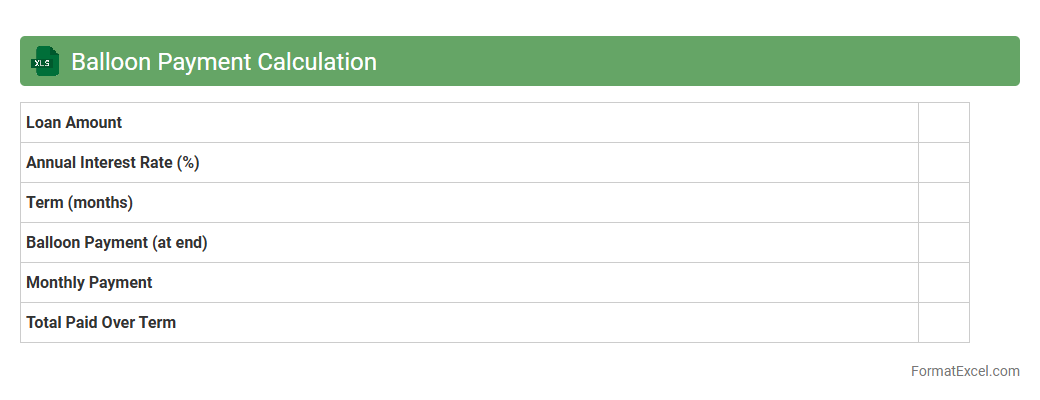Click the empty value cell for Term
Image resolution: width=1040 pixels, height=400 pixels.
943,203
